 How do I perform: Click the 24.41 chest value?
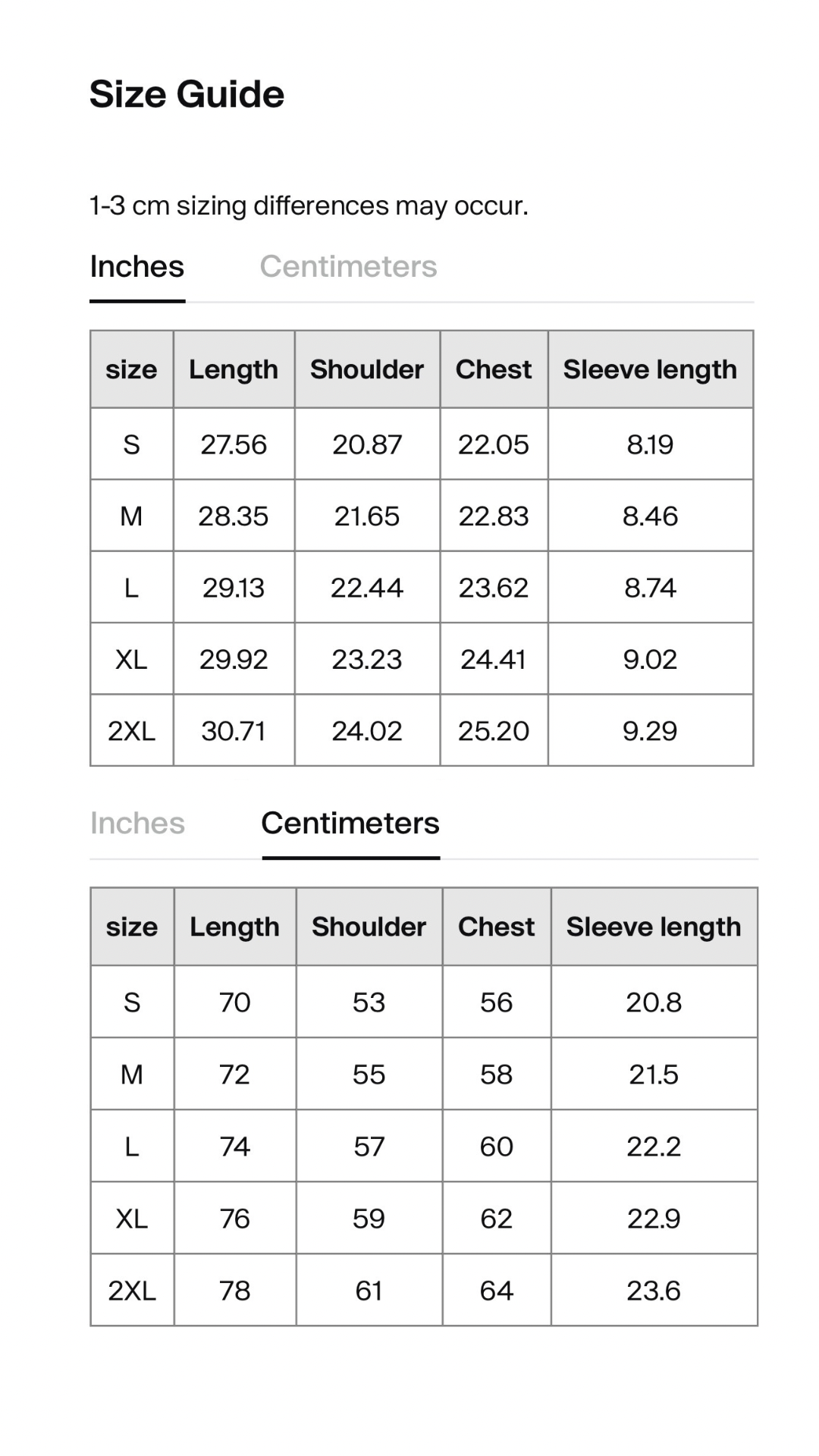[494, 660]
